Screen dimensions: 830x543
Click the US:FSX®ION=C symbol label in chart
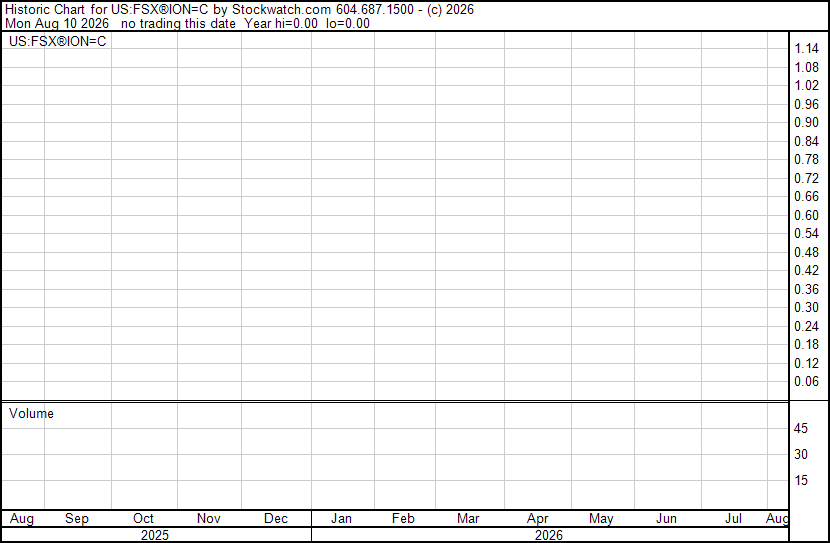point(58,41)
